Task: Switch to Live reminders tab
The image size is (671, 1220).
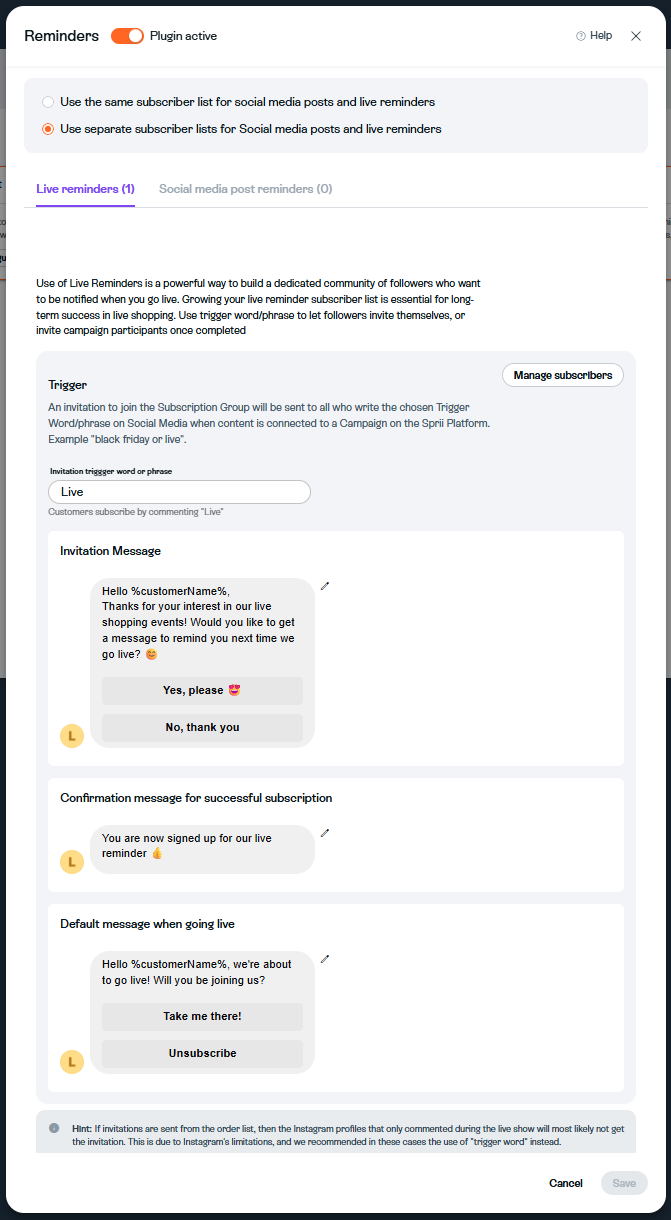Action: (85, 189)
